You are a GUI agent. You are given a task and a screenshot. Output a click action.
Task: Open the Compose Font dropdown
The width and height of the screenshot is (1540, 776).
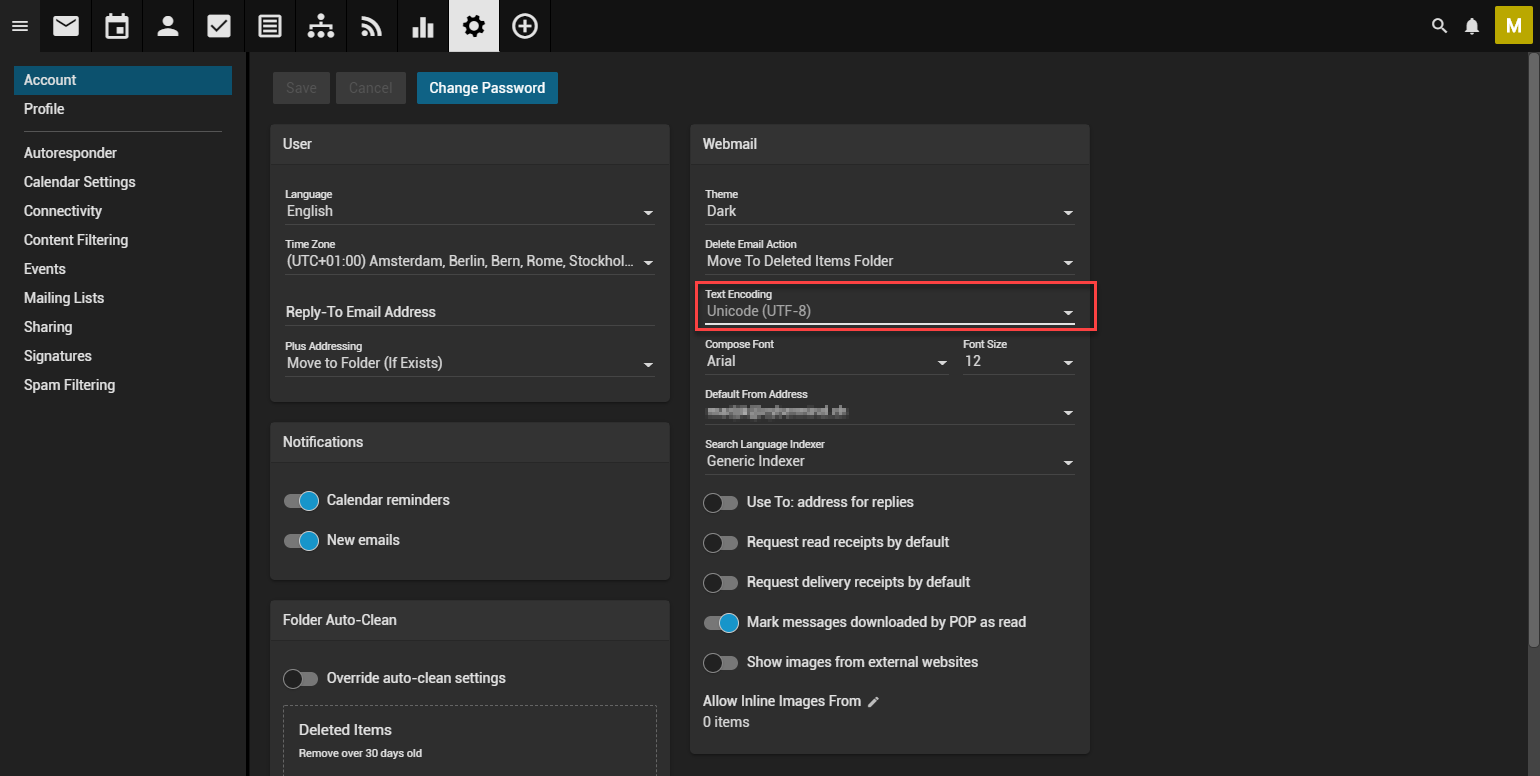[x=826, y=361]
